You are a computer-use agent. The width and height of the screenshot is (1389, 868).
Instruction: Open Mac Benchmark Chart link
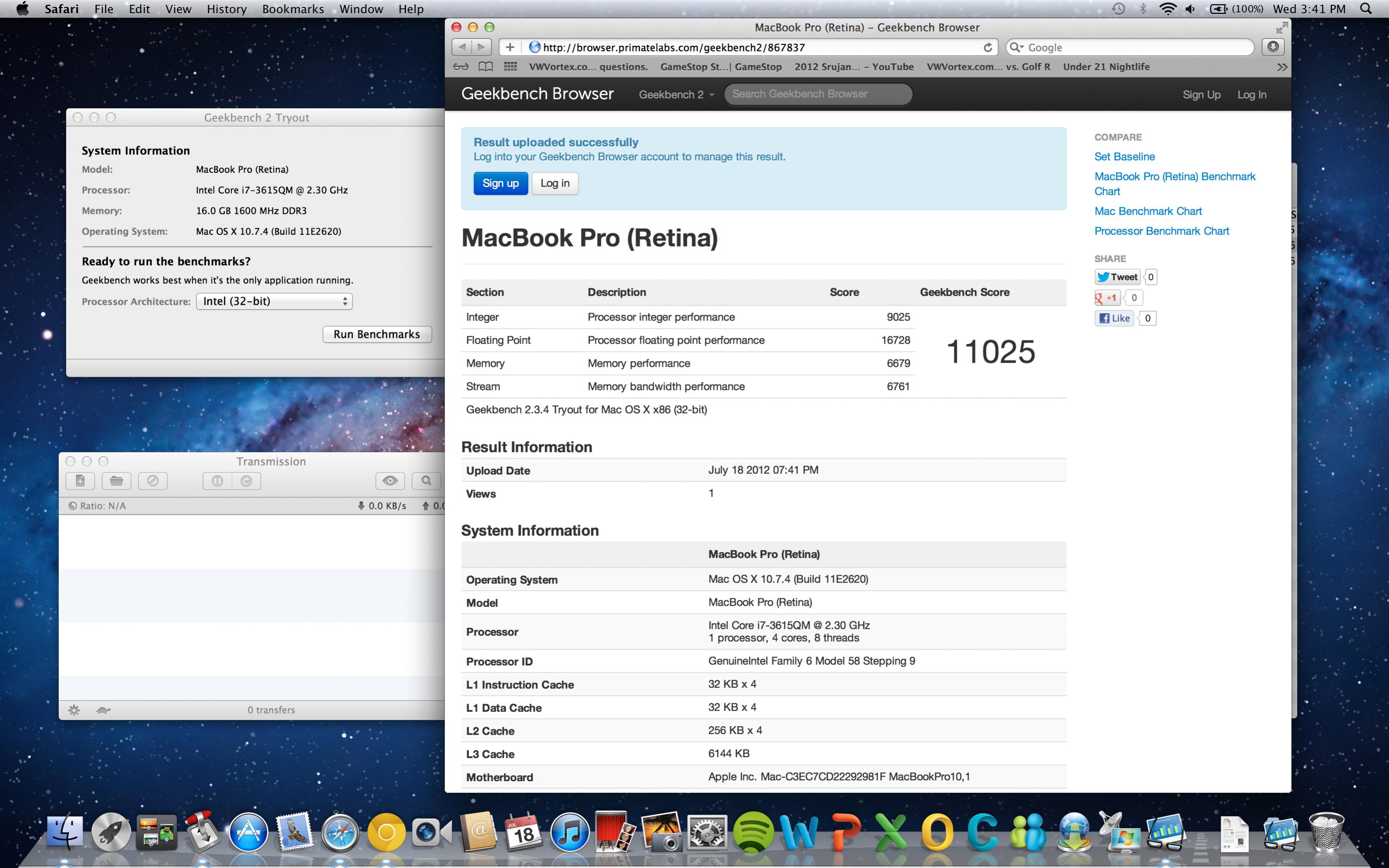pyautogui.click(x=1148, y=211)
